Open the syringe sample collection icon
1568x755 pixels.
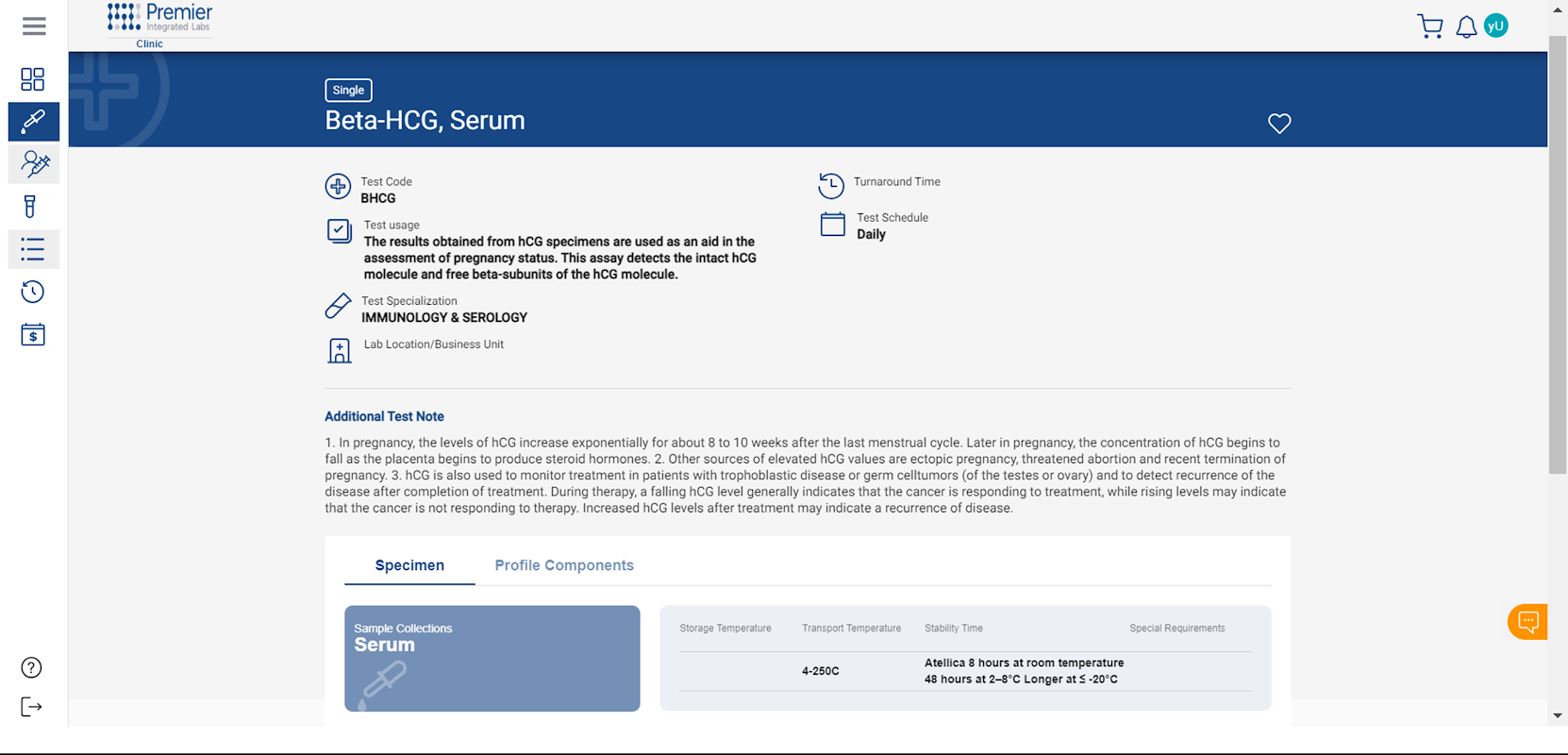[x=34, y=164]
